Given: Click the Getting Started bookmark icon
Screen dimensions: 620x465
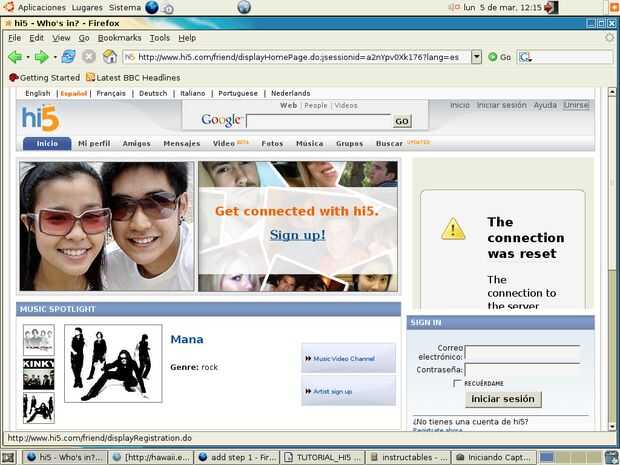Looking at the screenshot, I should (x=14, y=78).
